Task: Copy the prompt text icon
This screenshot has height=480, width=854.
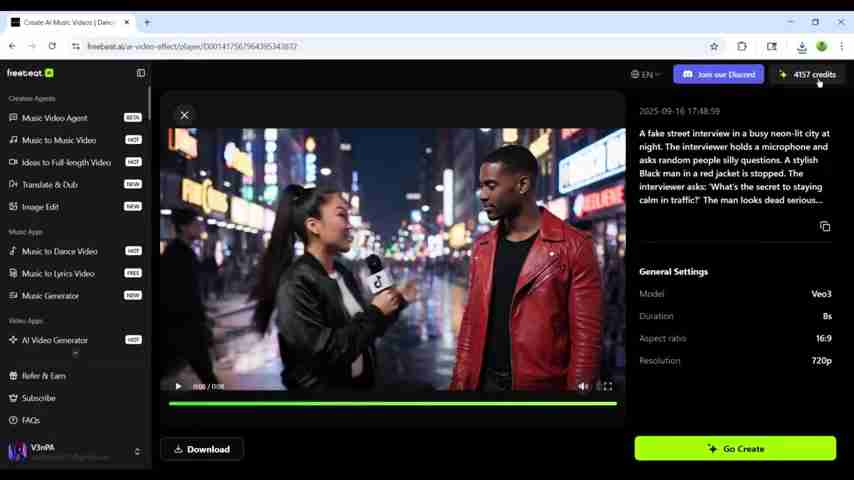Action: tap(825, 226)
